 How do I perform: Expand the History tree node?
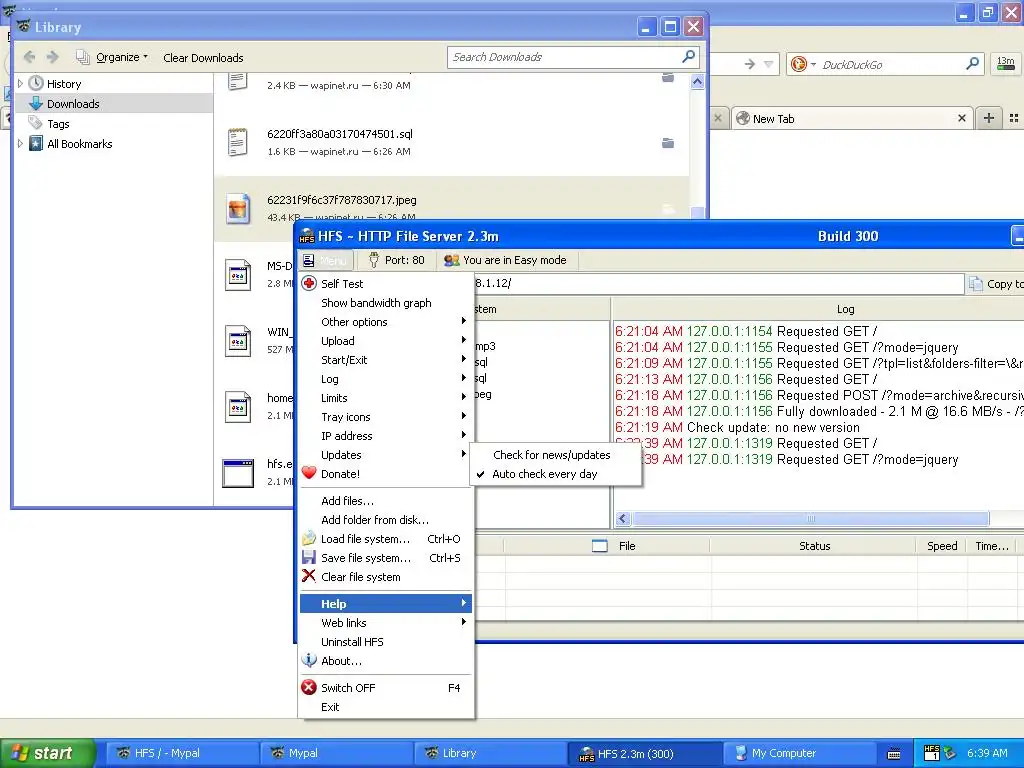(20, 83)
